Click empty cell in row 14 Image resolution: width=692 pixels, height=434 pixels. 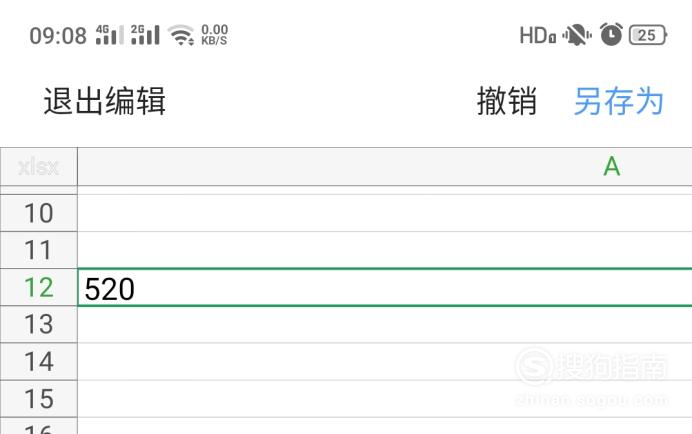[x=385, y=361]
